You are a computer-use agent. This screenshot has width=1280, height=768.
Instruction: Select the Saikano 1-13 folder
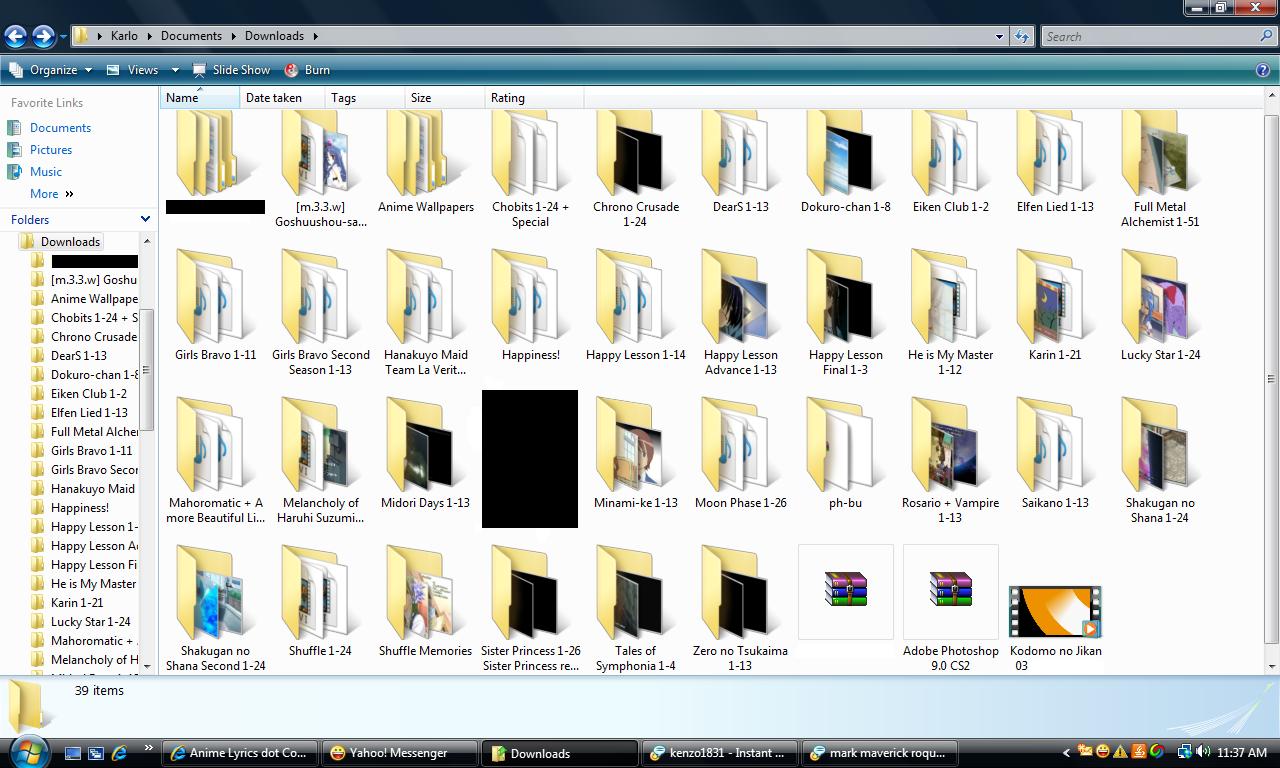(1055, 453)
